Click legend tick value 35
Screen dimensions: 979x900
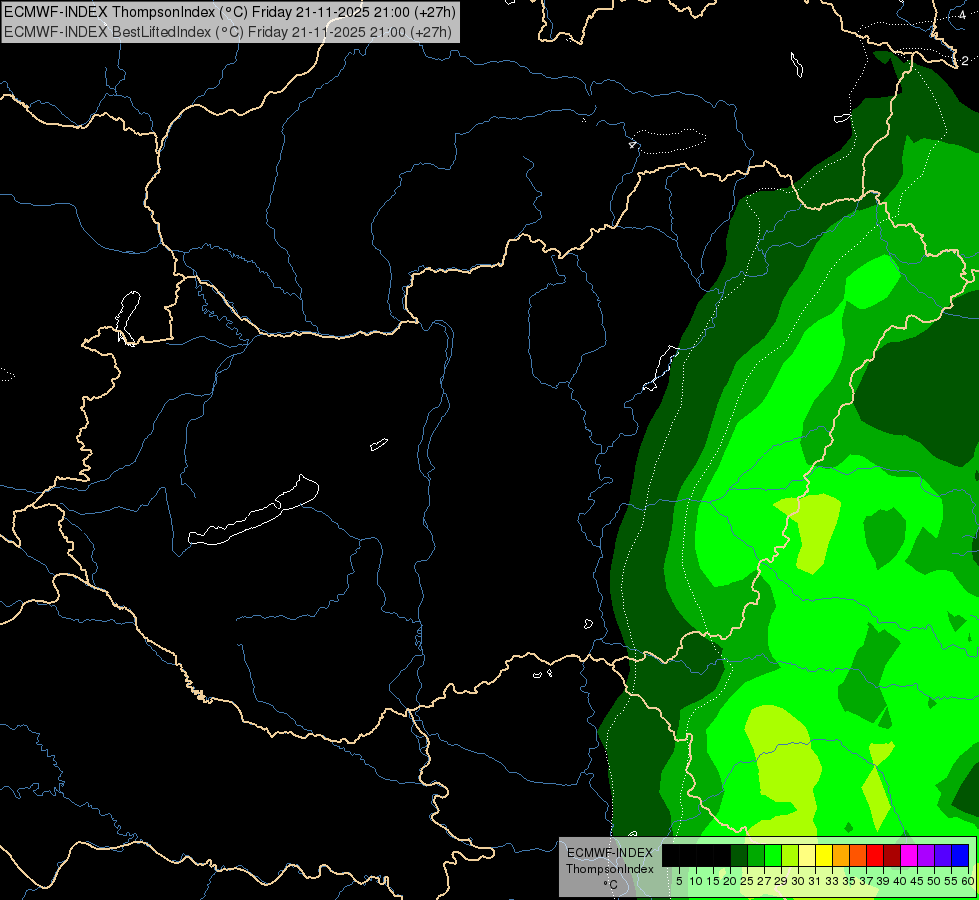tap(849, 881)
